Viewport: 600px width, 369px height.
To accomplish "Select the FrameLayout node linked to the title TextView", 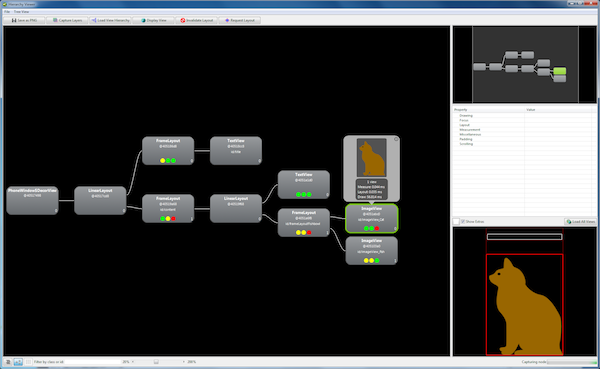I will 168,151.
